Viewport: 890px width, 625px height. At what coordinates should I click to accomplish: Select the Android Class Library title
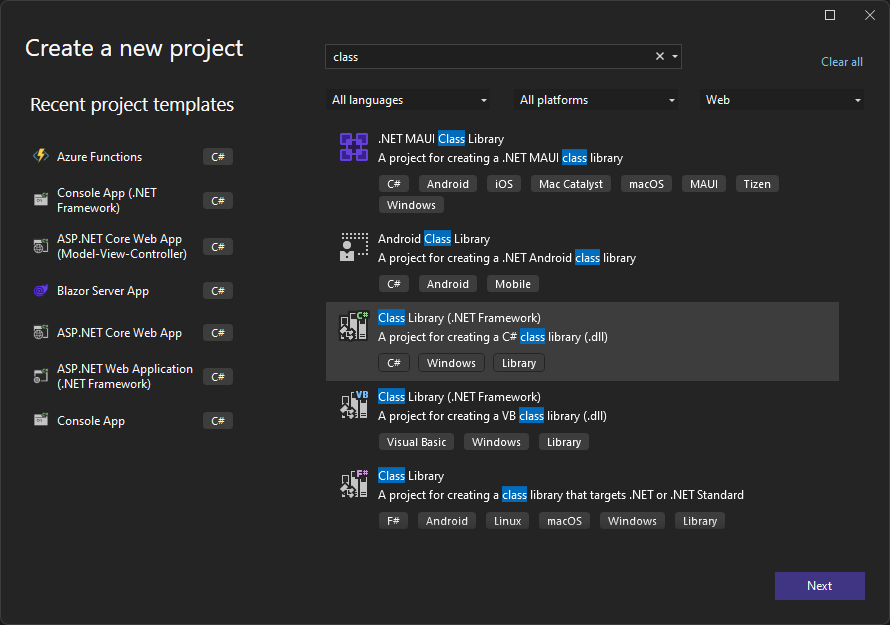tap(434, 238)
